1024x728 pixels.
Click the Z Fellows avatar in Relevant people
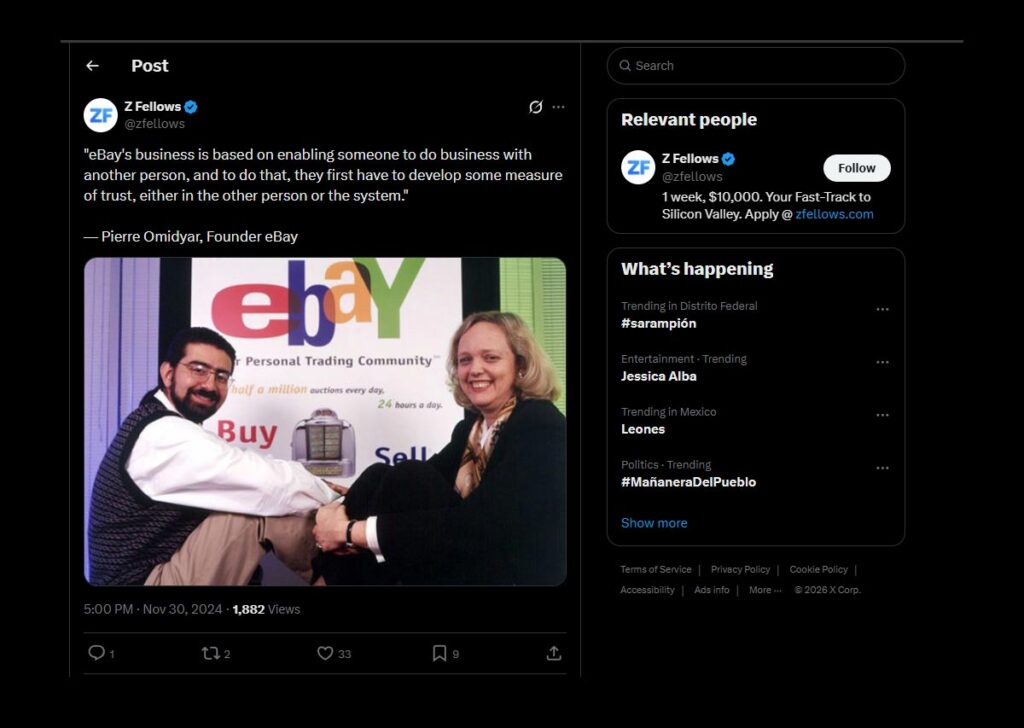(x=638, y=167)
